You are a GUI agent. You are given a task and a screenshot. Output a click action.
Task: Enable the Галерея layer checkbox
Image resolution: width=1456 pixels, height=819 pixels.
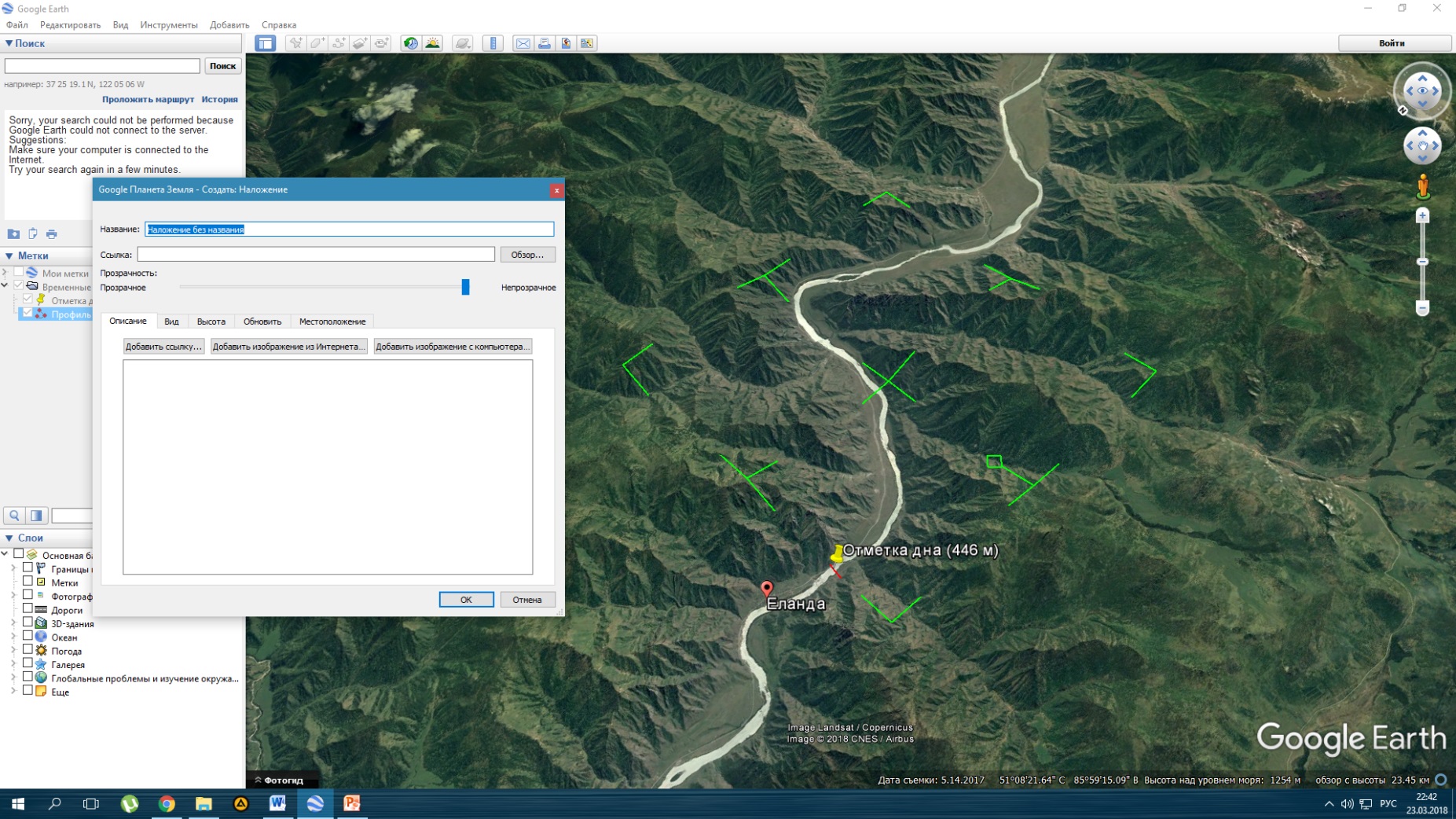point(28,663)
